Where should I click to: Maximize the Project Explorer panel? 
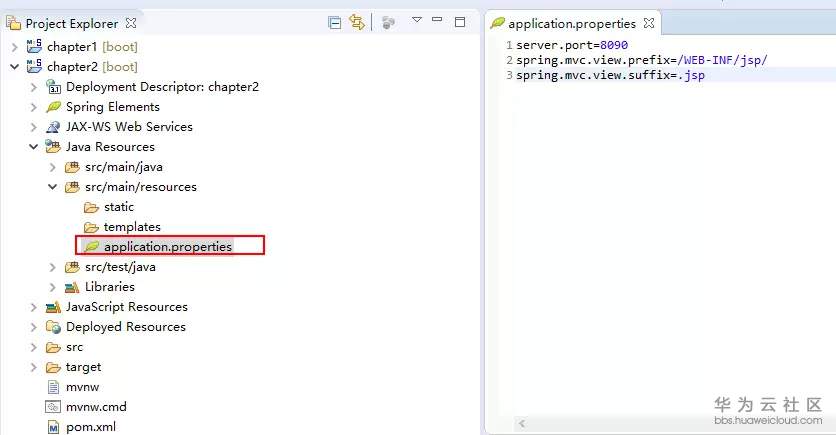click(x=460, y=22)
